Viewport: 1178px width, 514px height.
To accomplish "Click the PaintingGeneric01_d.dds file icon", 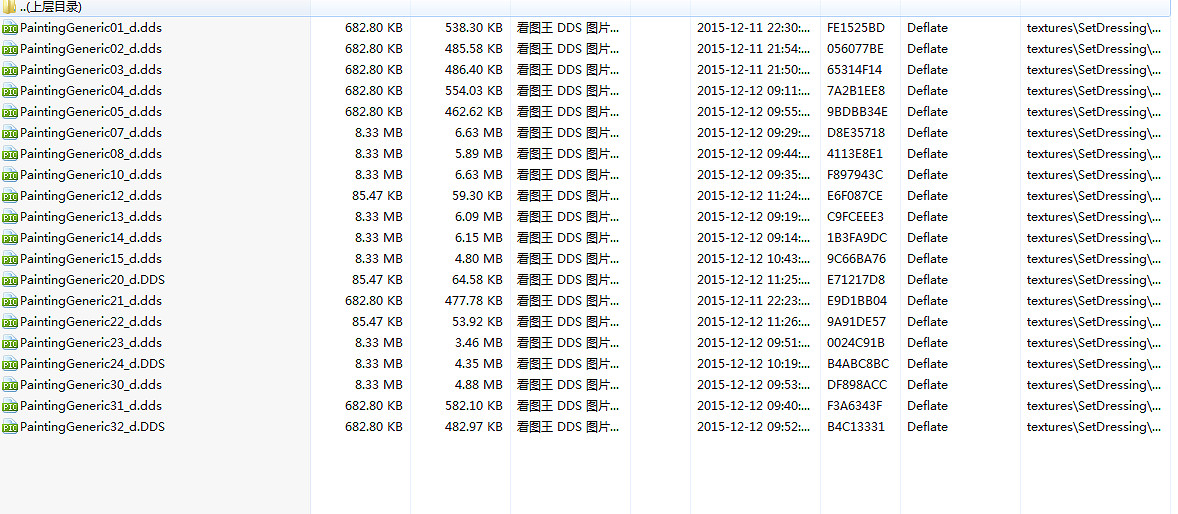I will coord(10,28).
